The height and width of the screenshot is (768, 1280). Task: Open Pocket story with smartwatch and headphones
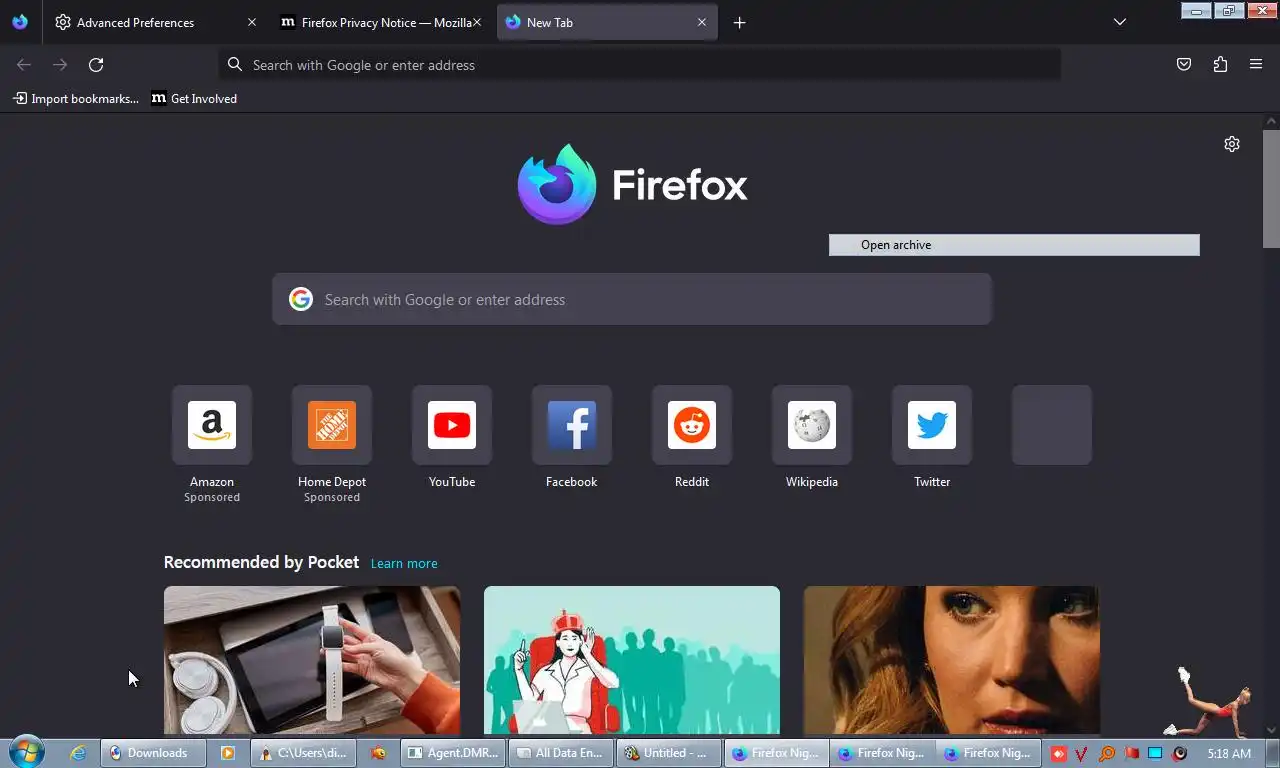tap(312, 660)
